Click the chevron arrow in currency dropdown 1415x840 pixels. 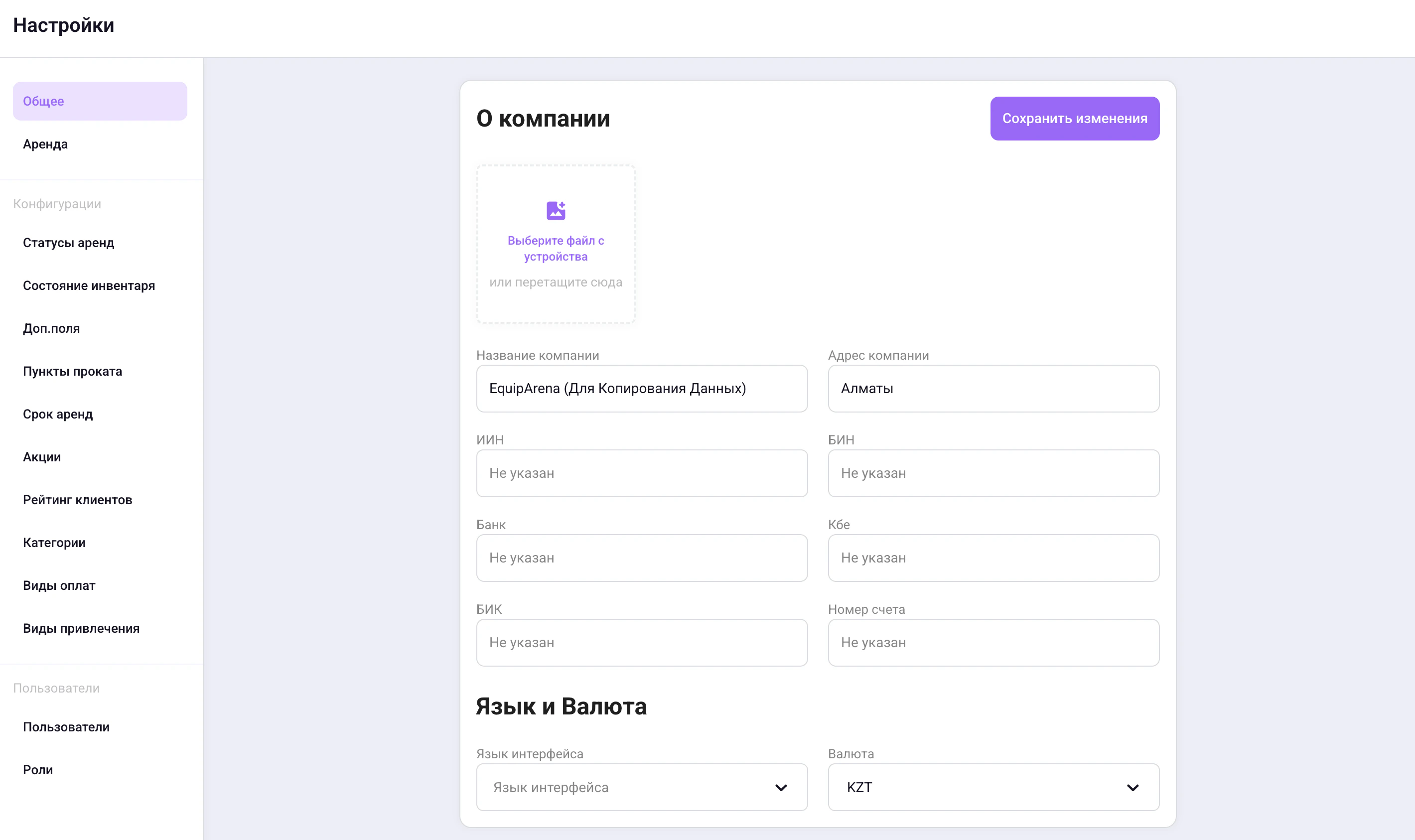point(1132,787)
